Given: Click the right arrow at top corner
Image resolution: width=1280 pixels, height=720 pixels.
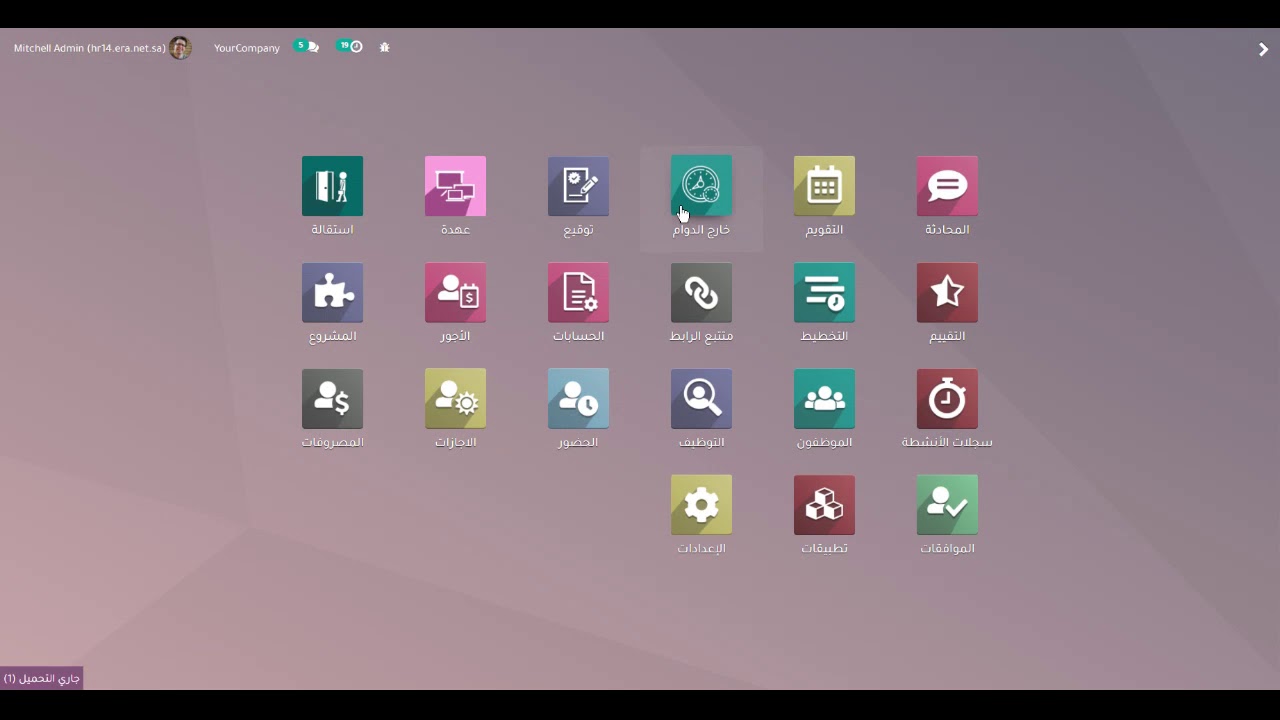Looking at the screenshot, I should point(1263,49).
